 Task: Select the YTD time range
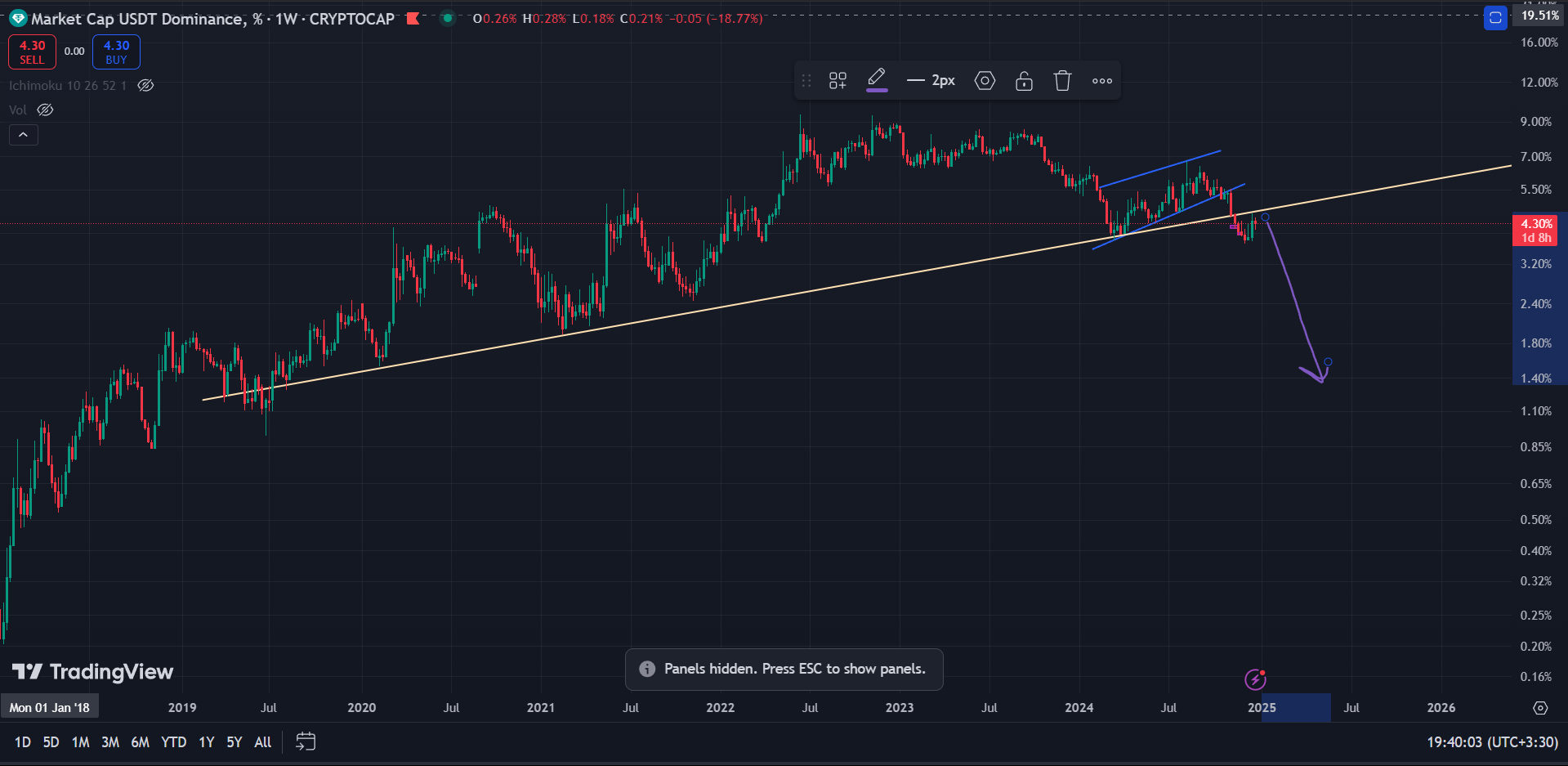(x=173, y=742)
